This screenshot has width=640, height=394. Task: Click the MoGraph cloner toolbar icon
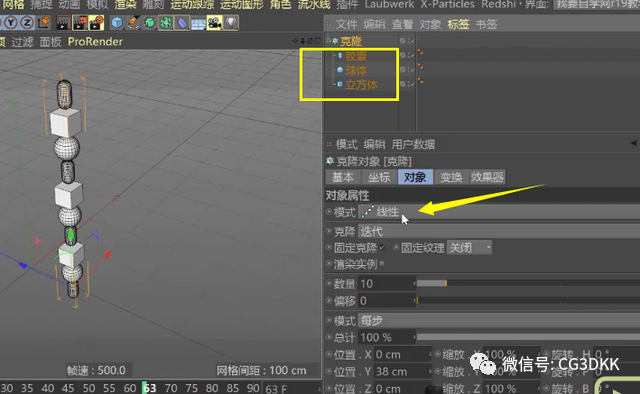(166, 23)
